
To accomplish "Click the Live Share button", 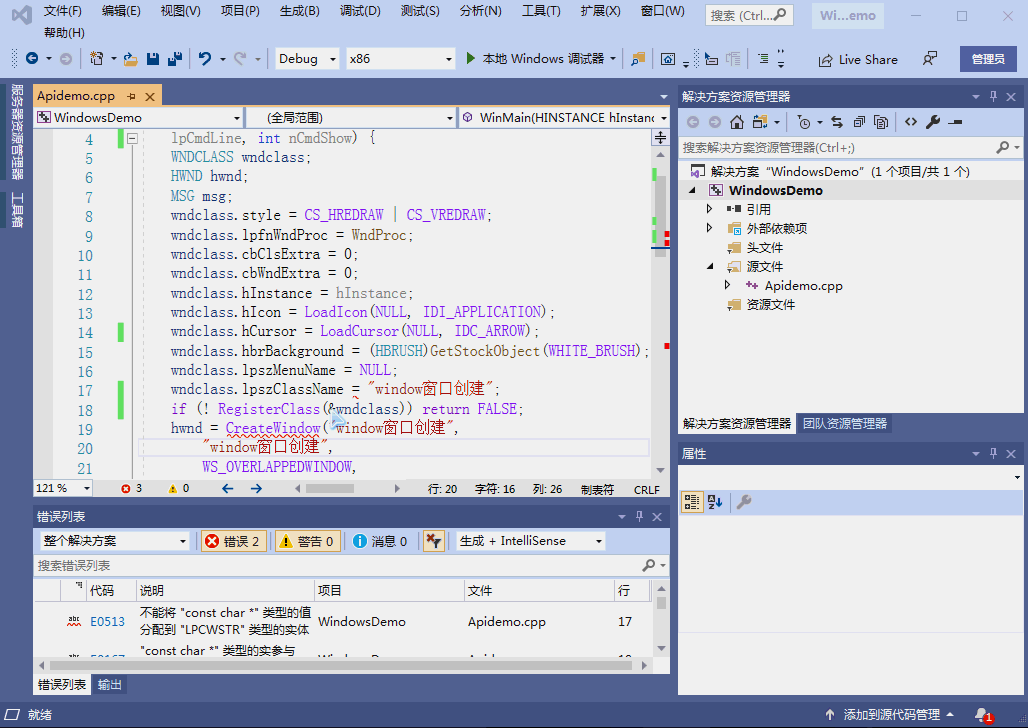I will point(857,59).
